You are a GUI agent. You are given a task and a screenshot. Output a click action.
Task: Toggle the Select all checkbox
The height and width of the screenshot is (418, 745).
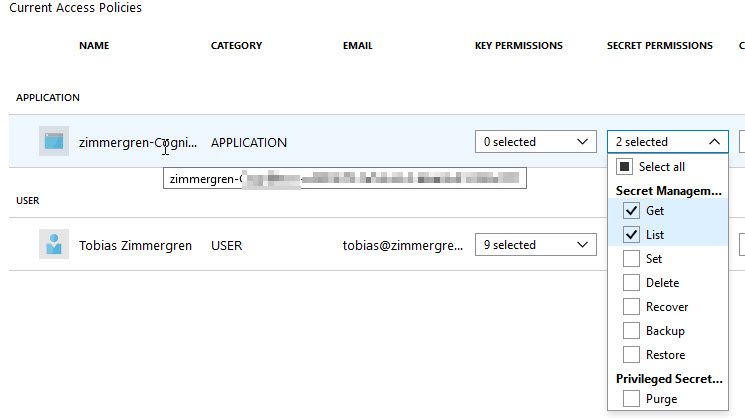click(624, 167)
